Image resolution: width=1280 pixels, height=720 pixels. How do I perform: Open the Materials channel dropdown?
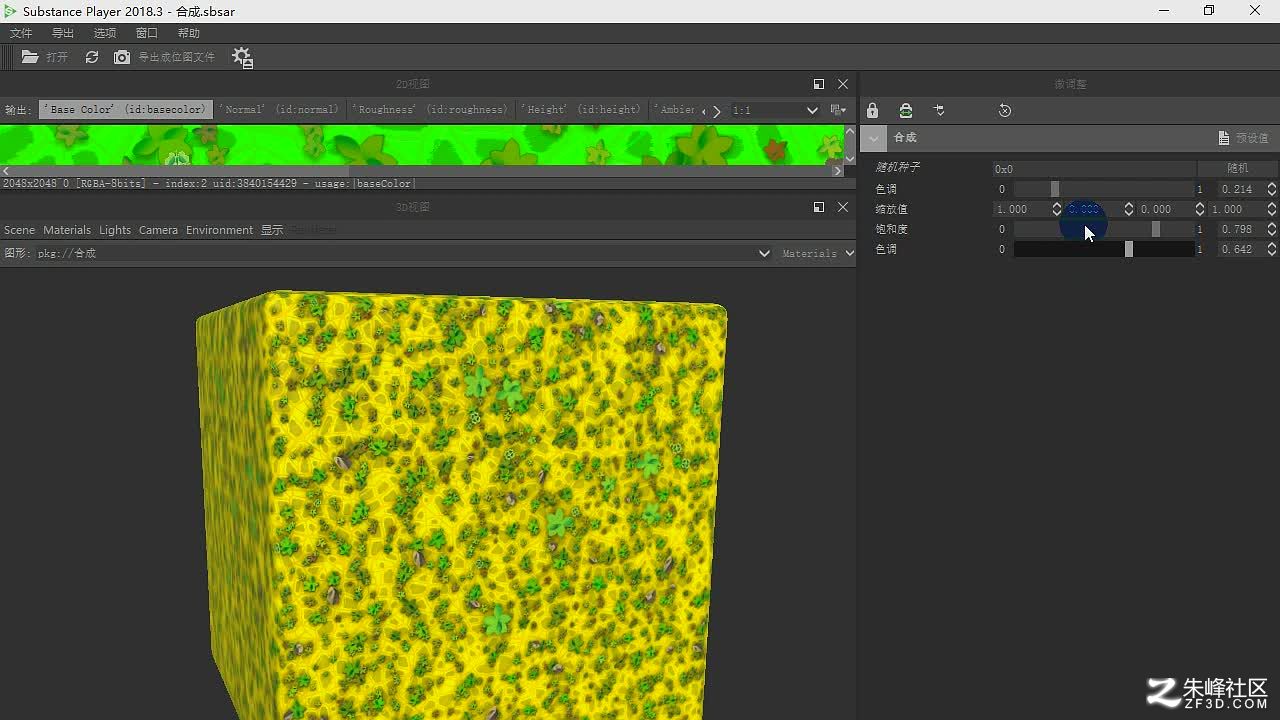click(817, 254)
